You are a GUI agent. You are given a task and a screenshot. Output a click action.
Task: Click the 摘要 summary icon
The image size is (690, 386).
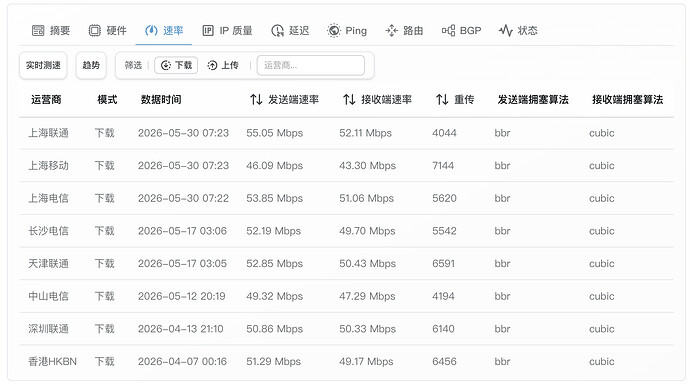[38, 30]
